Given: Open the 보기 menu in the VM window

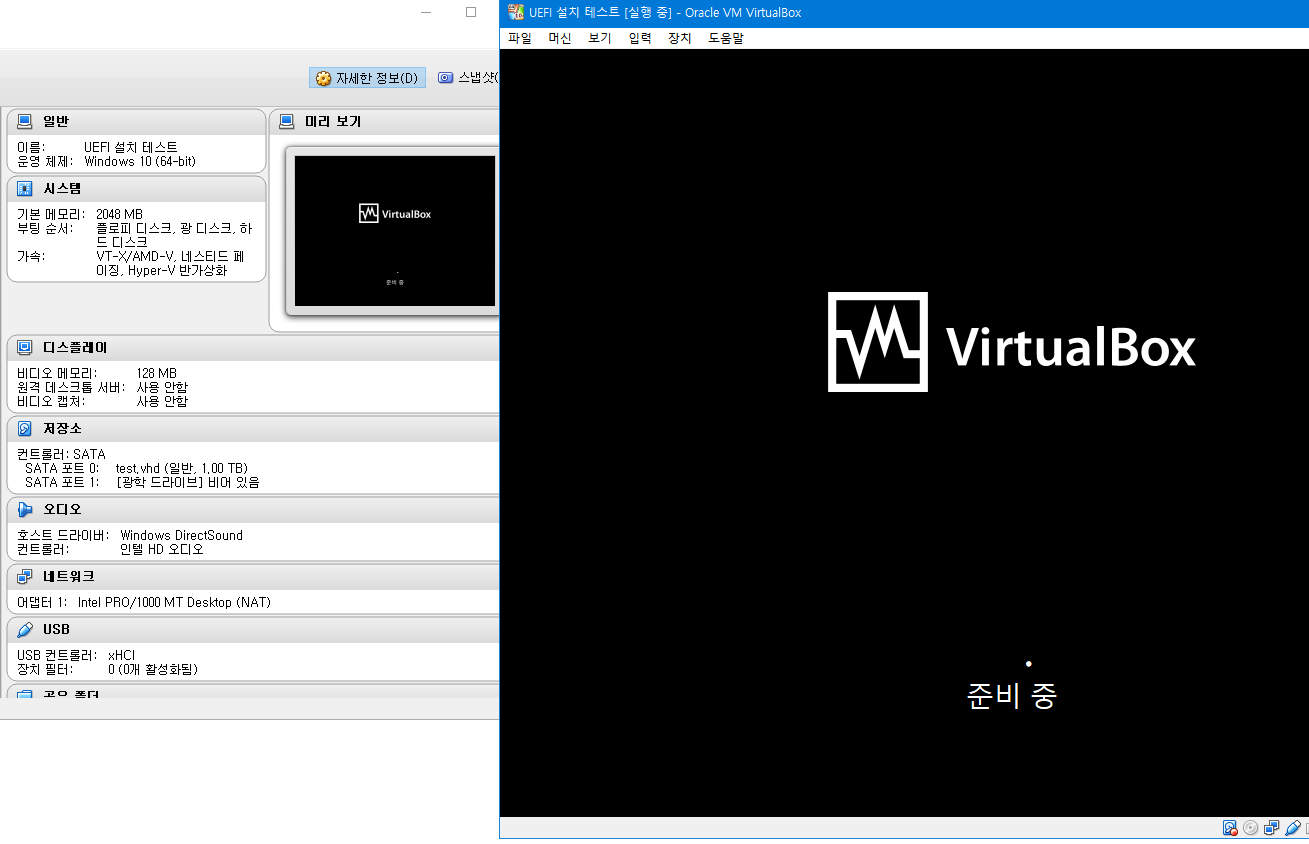Looking at the screenshot, I should pos(600,38).
